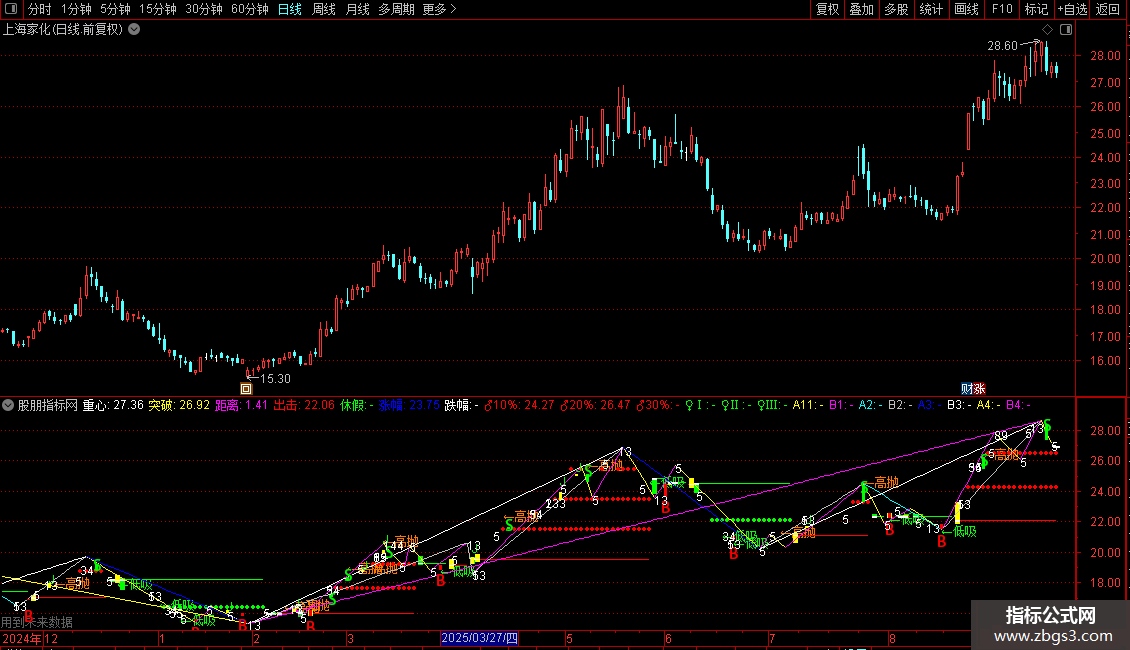Click the 28.60 high price label
Viewport: 1130px width, 650px height.
click(1002, 45)
